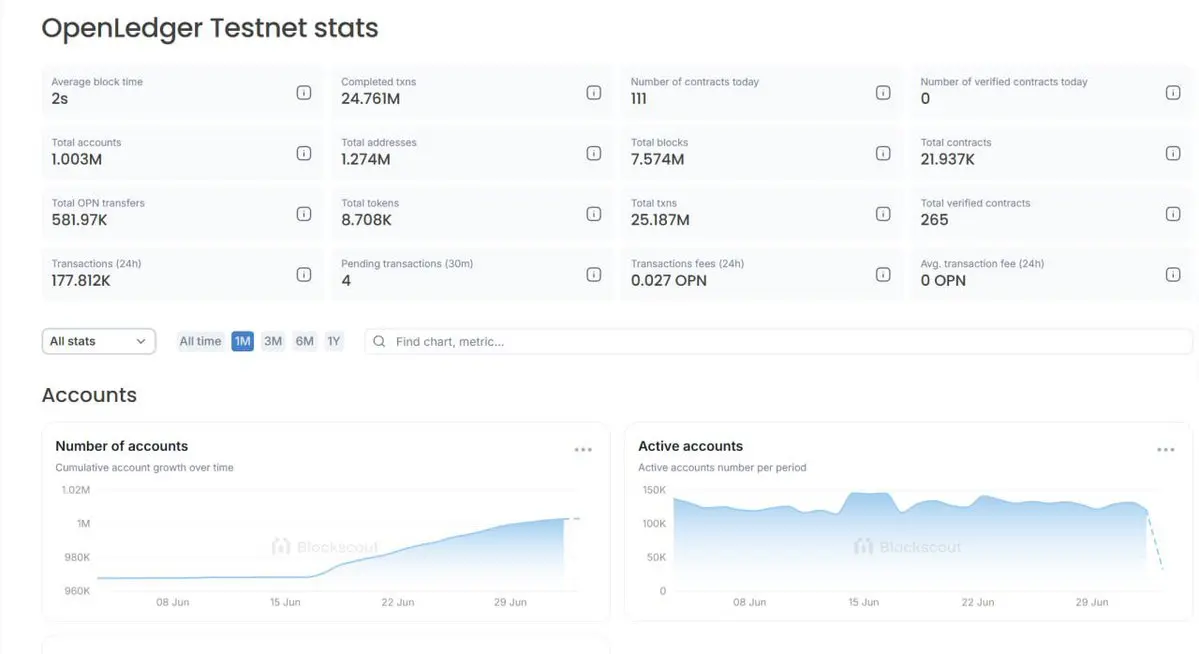Click the Accounts section heading

click(89, 395)
